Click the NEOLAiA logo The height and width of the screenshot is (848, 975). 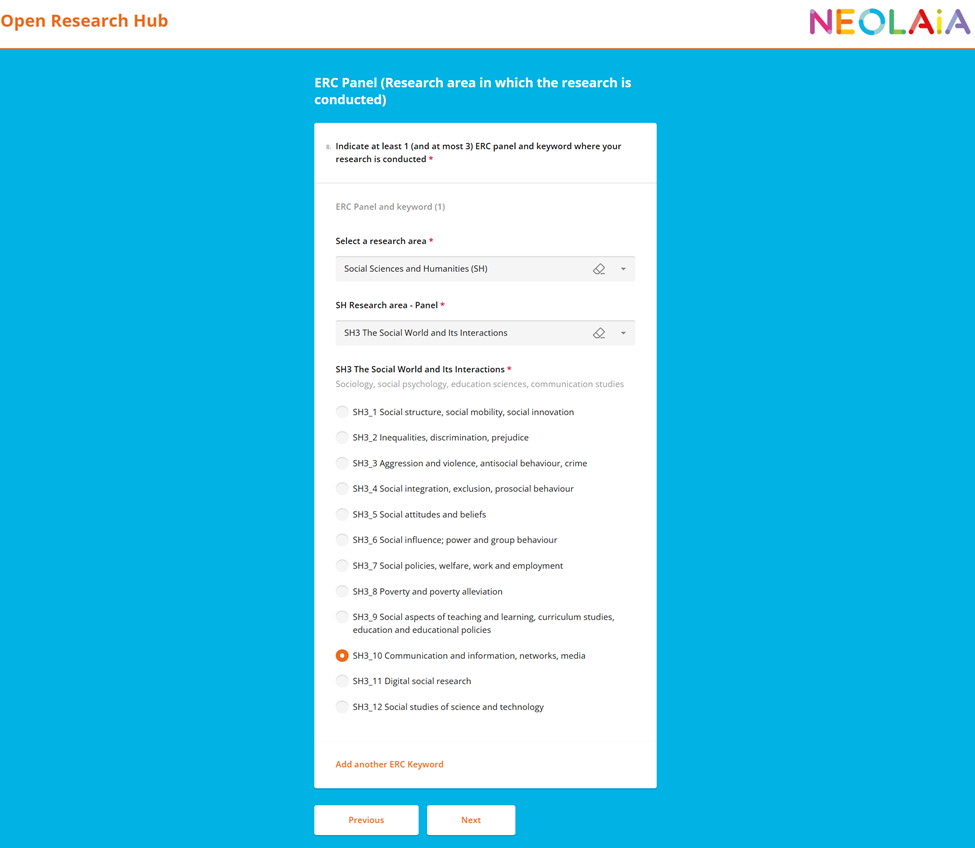pos(889,22)
